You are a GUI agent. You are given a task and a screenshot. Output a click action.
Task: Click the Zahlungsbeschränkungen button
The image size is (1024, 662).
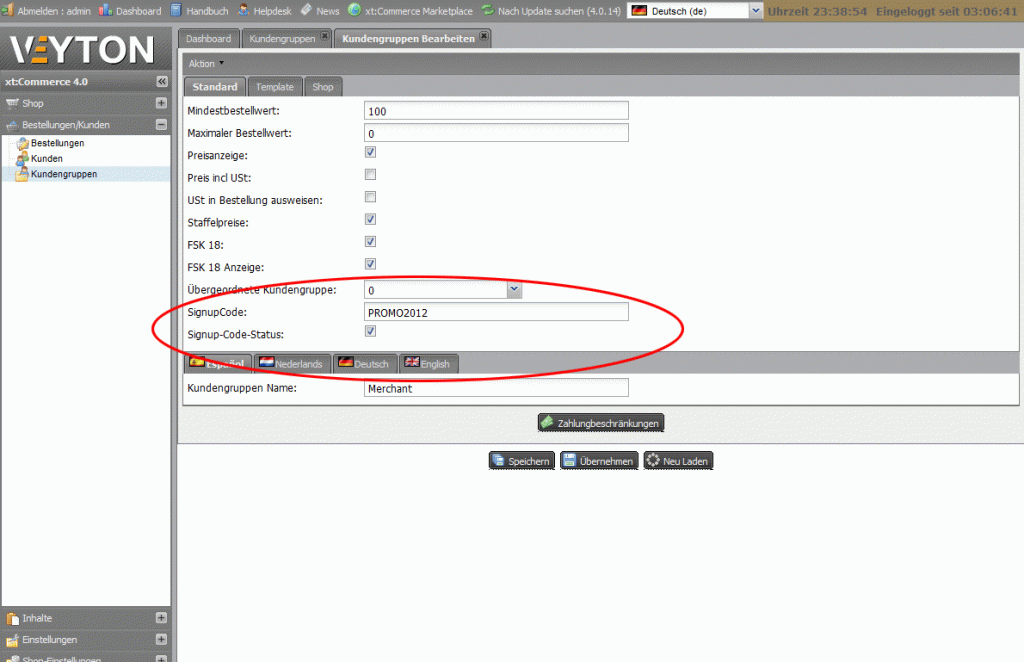(600, 423)
